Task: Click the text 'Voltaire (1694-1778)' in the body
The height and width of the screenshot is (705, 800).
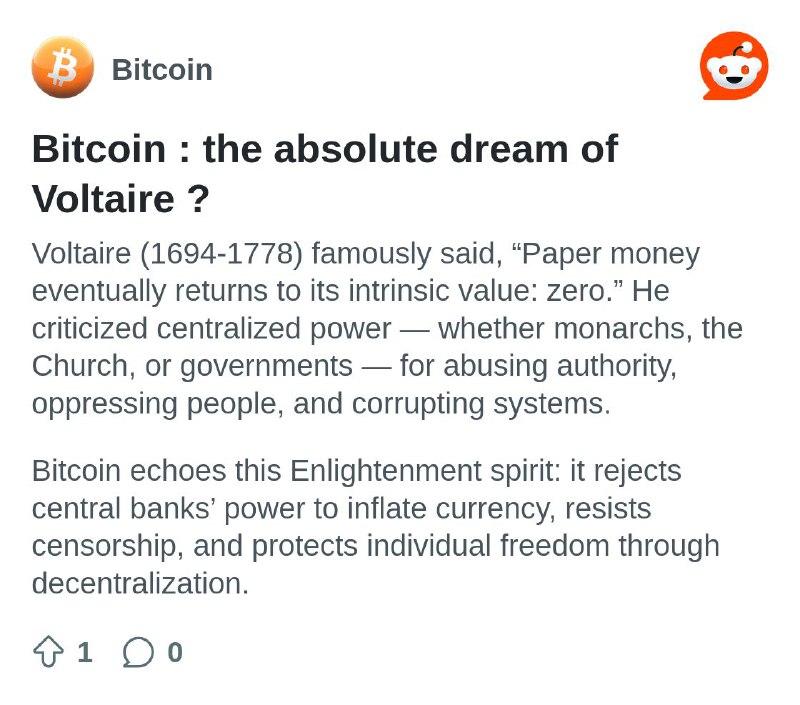Action: point(167,254)
